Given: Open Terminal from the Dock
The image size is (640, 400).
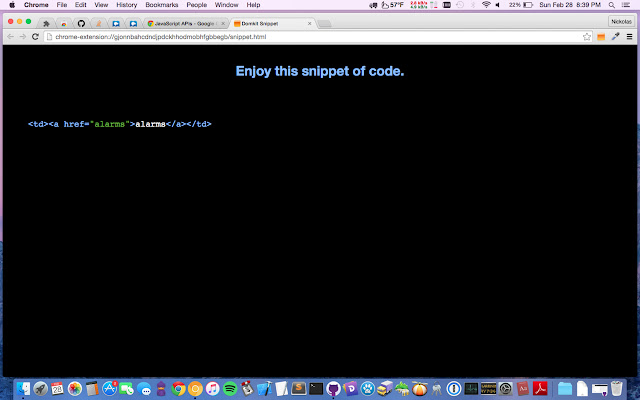Looking at the screenshot, I should (x=316, y=388).
